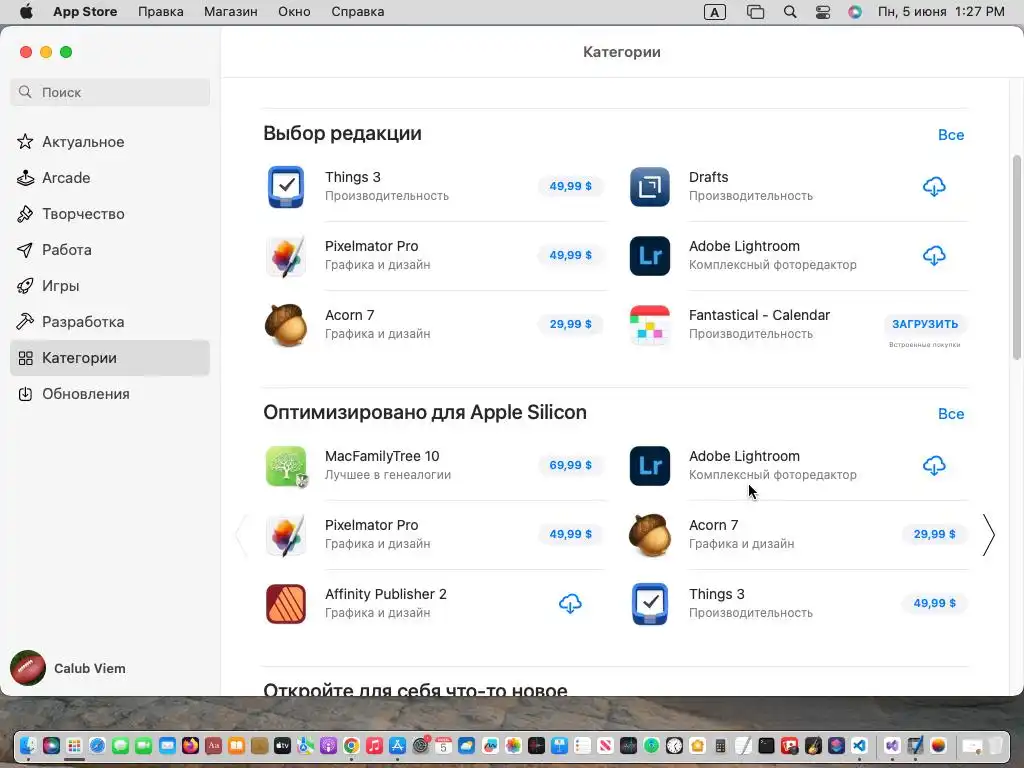Open Terminal from the Dock
This screenshot has height=768, width=1024.
[x=766, y=745]
